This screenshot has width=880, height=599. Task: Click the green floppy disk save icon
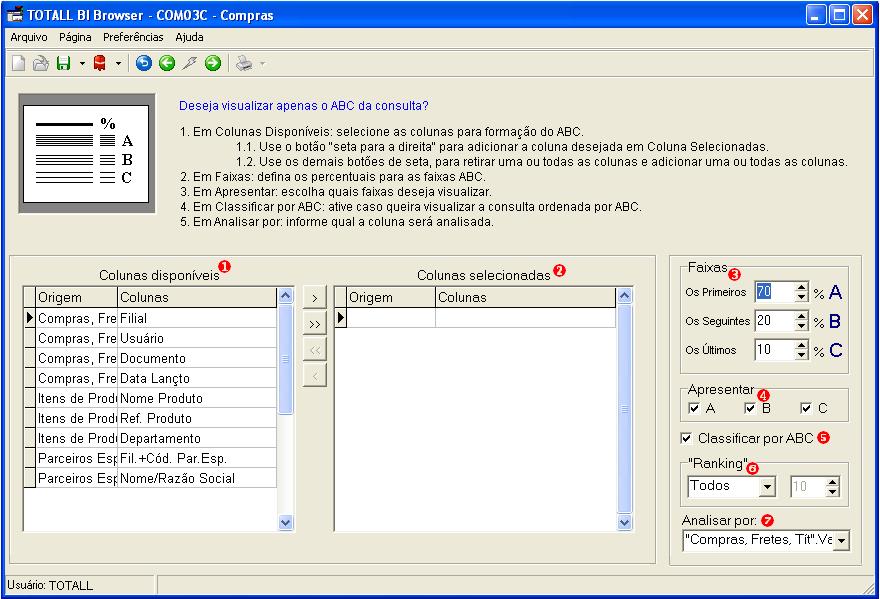63,63
